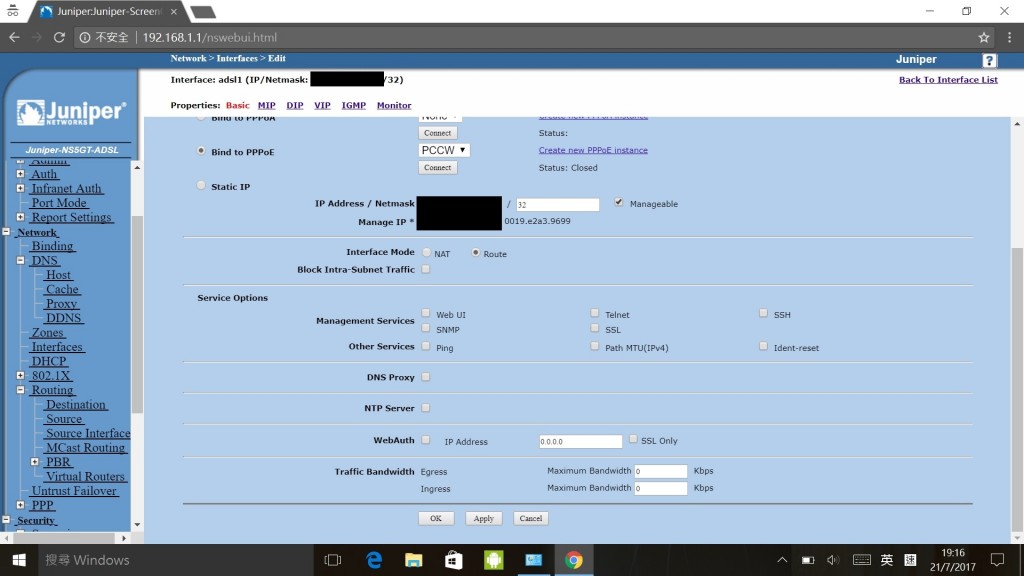Expand the PBR tree node
Image resolution: width=1024 pixels, height=576 pixels.
[x=35, y=462]
